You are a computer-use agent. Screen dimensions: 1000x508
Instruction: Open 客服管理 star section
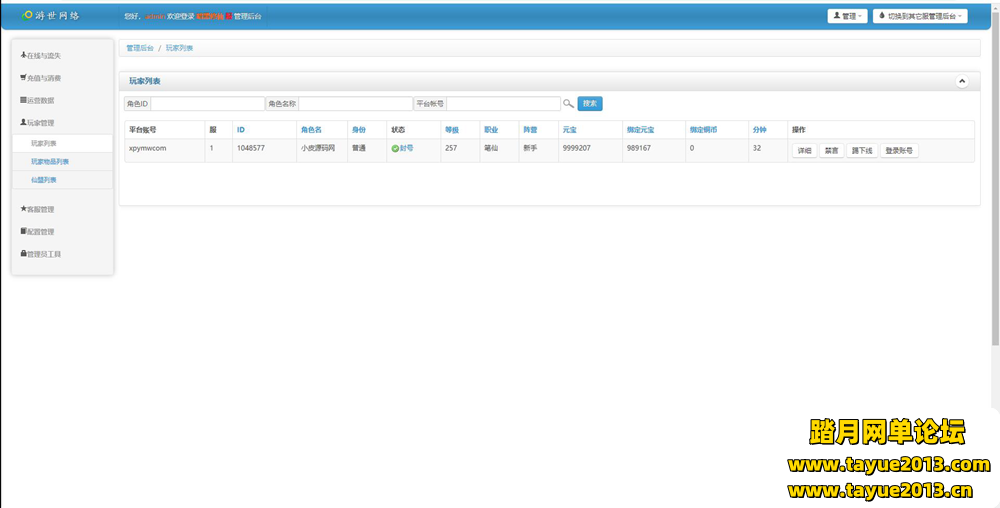pyautogui.click(x=40, y=209)
